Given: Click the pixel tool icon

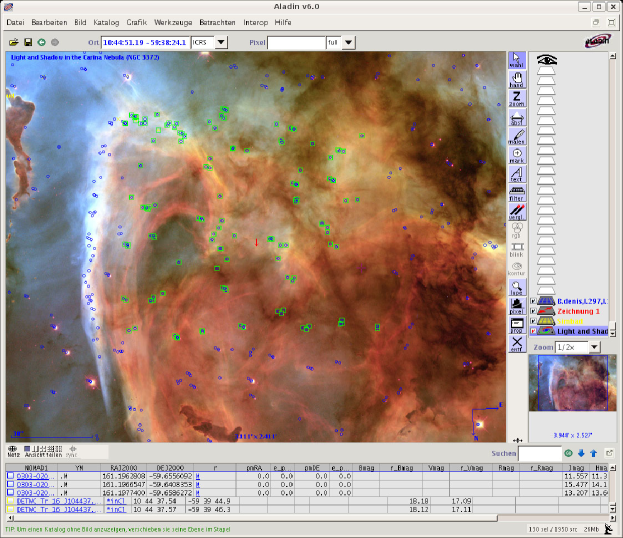Looking at the screenshot, I should coord(517,307).
